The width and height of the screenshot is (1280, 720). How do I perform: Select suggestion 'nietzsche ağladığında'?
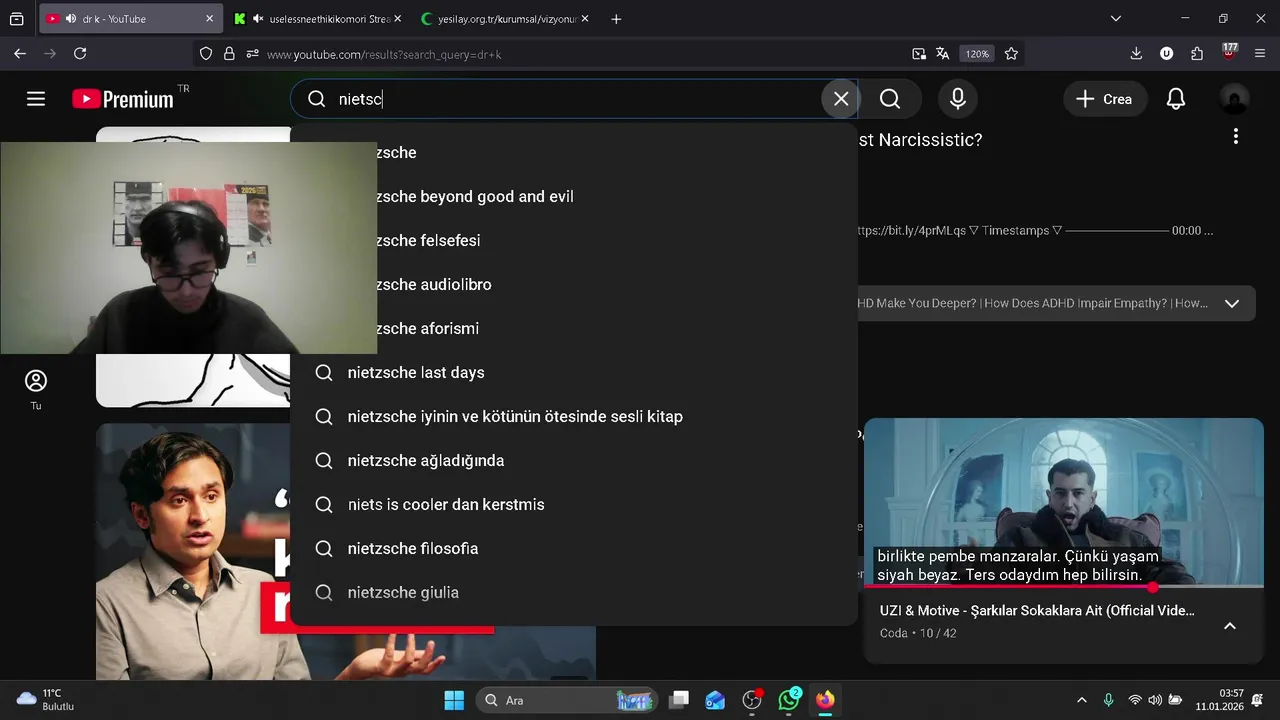(574, 461)
